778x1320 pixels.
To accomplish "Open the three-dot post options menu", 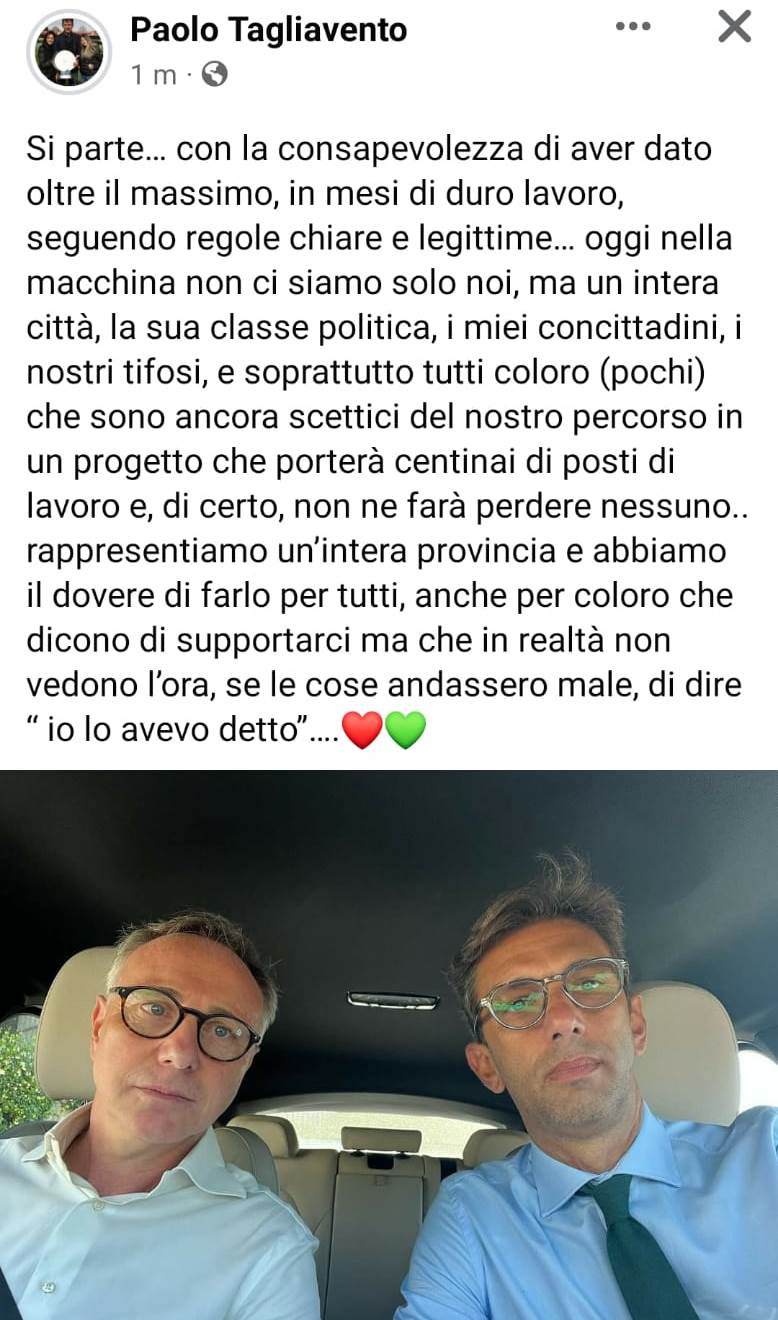I will click(x=633, y=27).
